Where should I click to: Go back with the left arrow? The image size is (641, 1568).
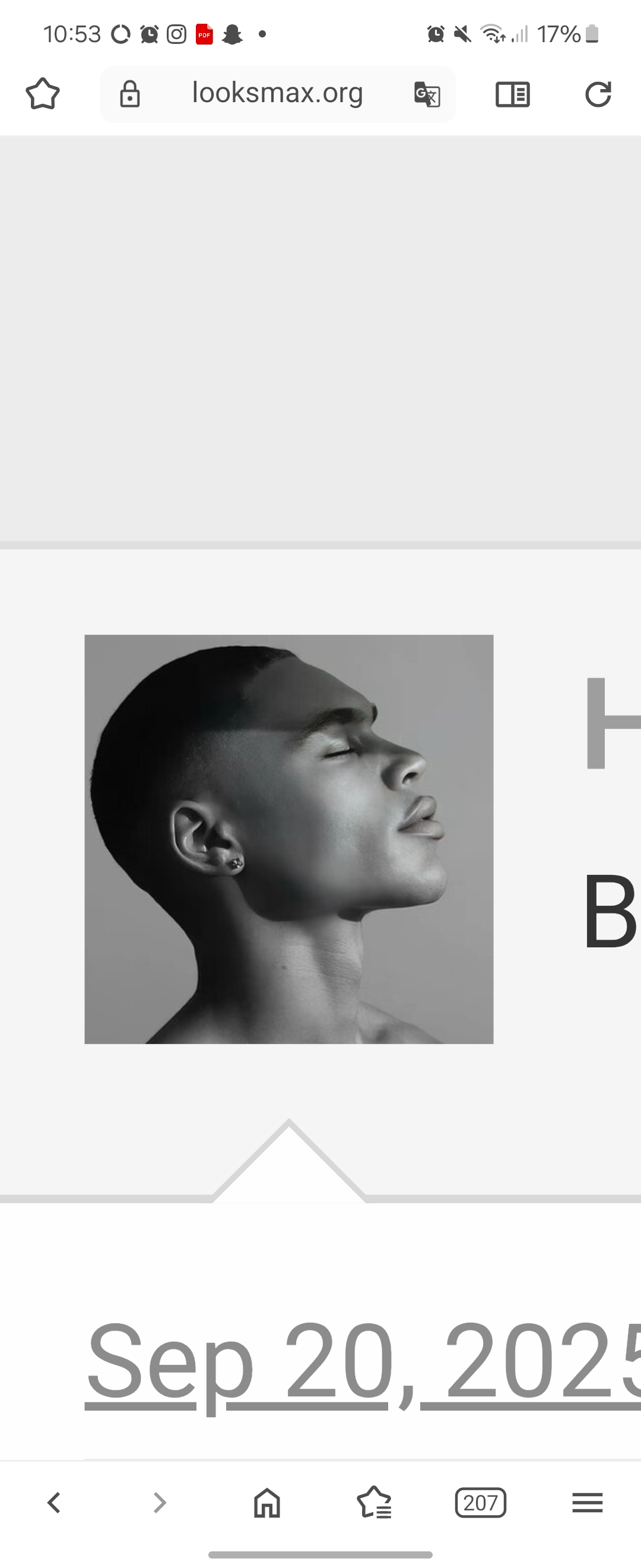click(53, 1502)
